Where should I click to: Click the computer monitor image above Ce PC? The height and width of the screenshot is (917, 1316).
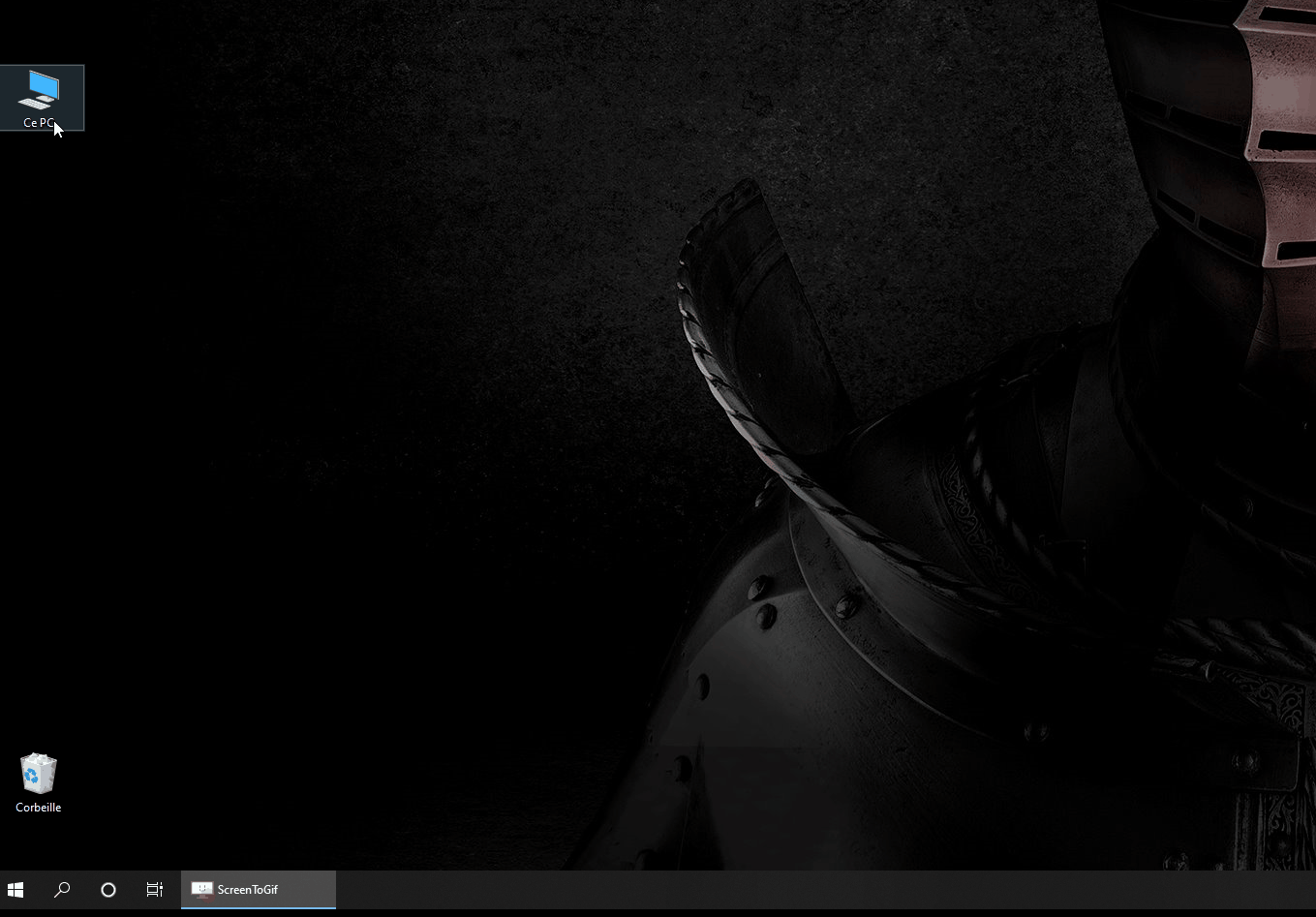coord(40,89)
